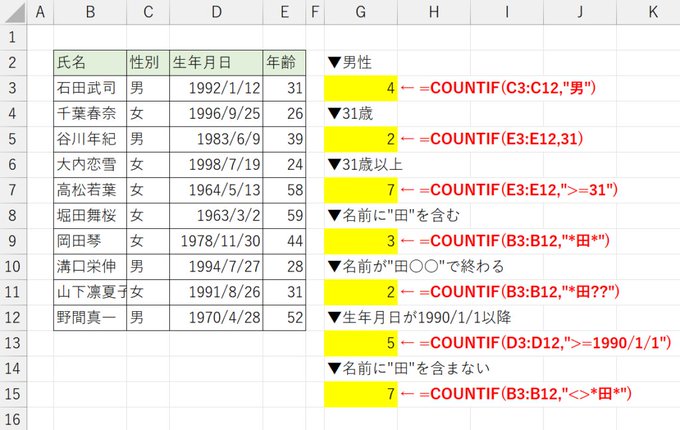Select yellow result cell showing 4
The height and width of the screenshot is (430, 680).
[361, 88]
